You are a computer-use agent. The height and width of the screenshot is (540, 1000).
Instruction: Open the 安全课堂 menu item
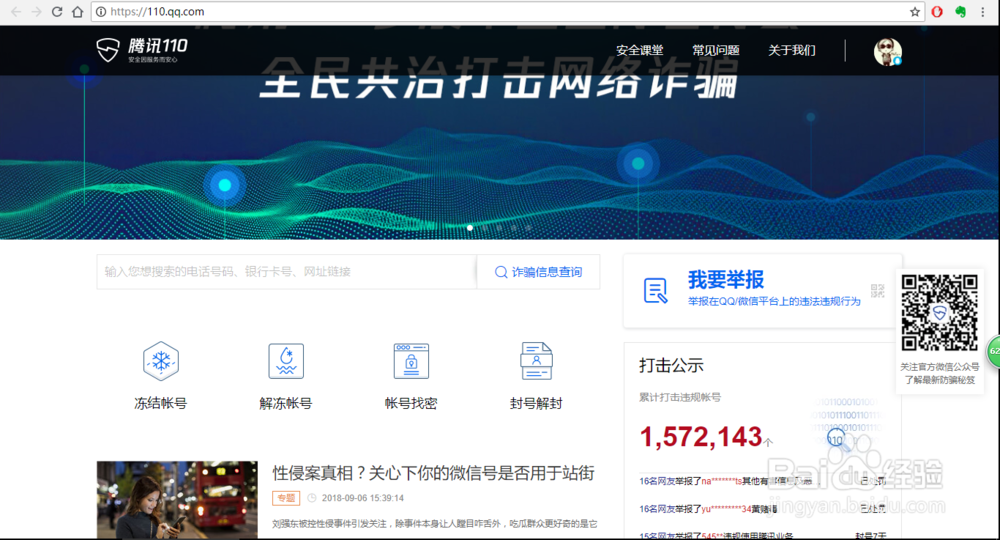(639, 50)
